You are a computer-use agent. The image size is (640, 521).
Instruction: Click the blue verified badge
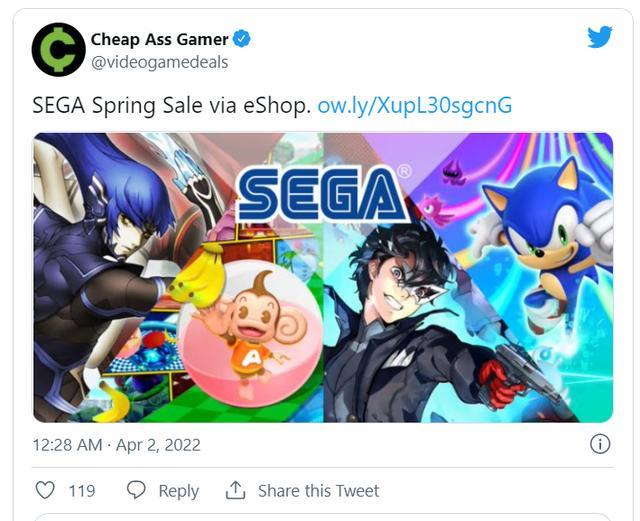242,40
